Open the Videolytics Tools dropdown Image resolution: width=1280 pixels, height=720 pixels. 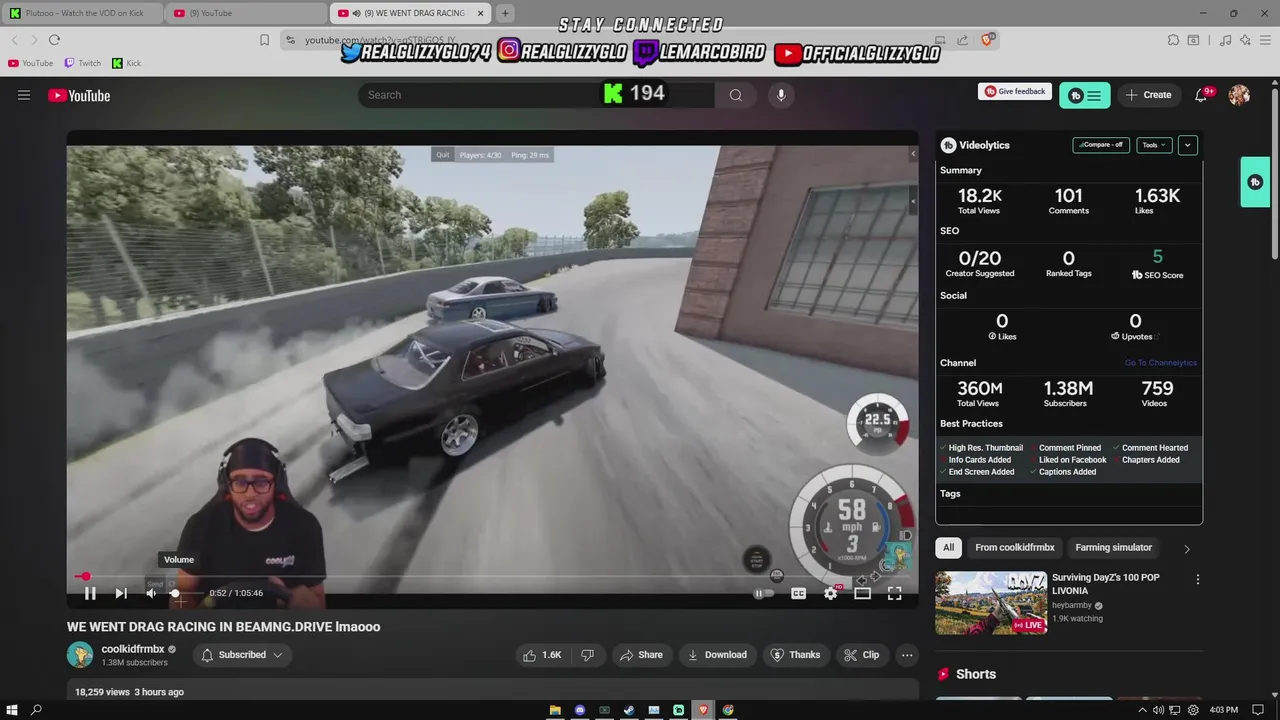[x=1154, y=145]
